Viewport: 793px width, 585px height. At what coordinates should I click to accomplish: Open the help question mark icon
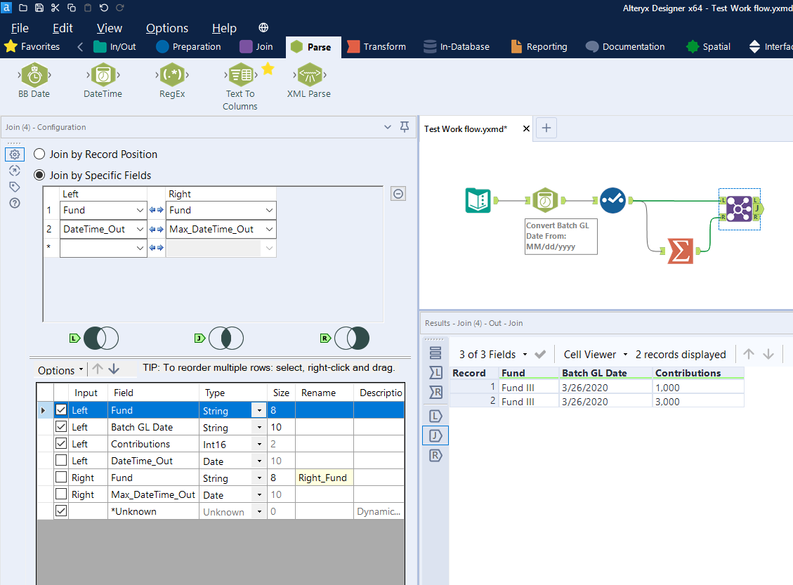coord(15,203)
